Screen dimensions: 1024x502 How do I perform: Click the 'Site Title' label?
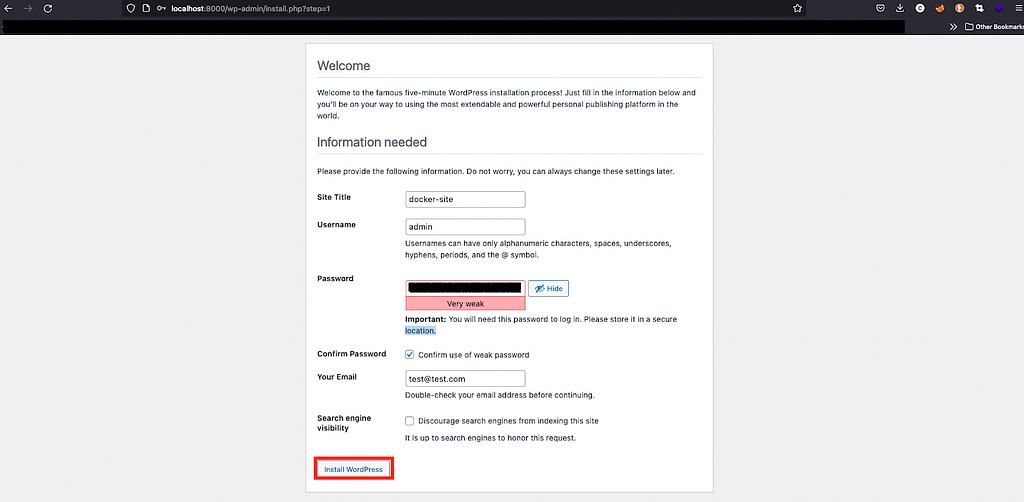(334, 197)
